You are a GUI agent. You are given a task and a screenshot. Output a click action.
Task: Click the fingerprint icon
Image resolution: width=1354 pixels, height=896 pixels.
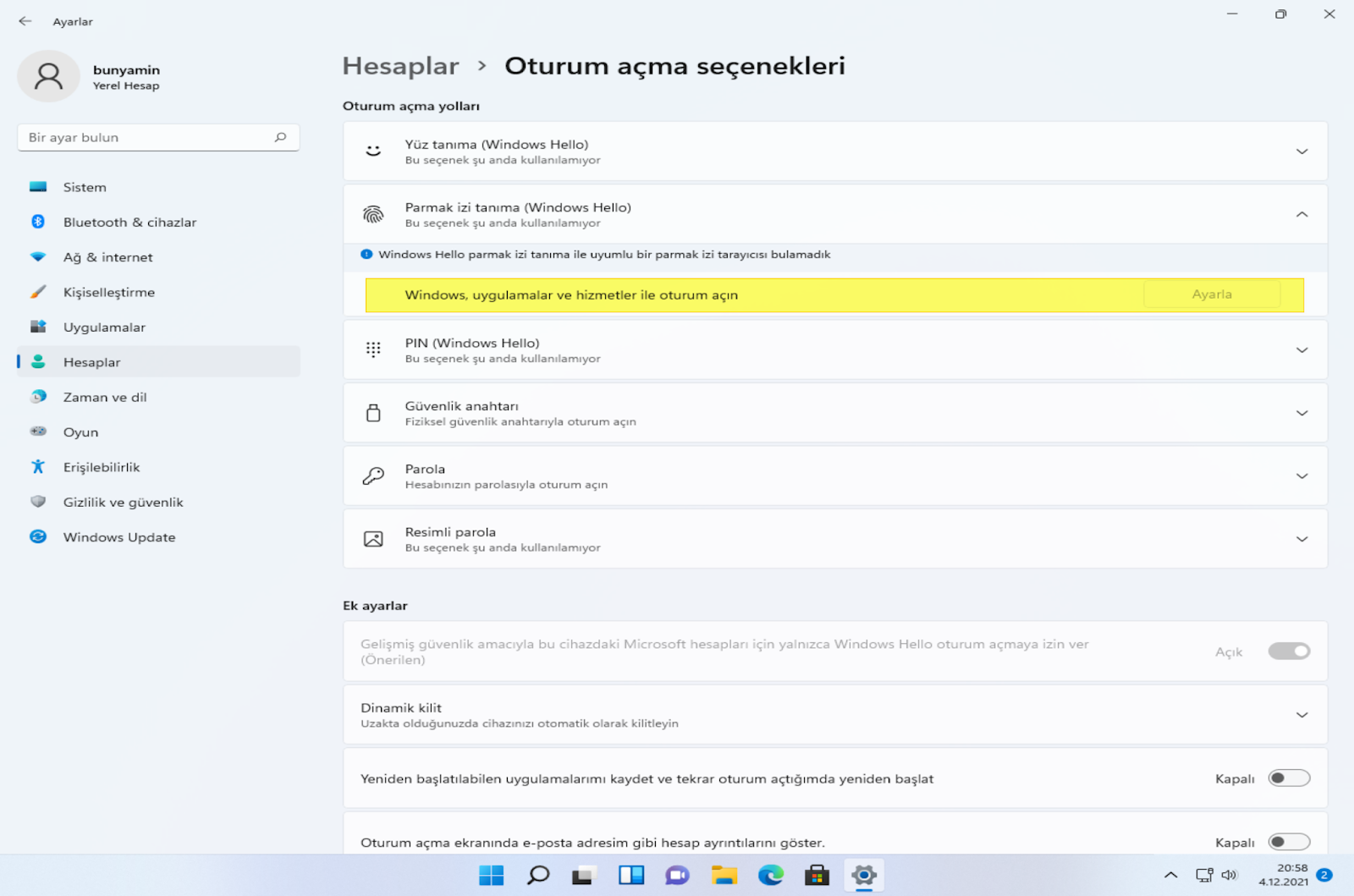[x=373, y=214]
